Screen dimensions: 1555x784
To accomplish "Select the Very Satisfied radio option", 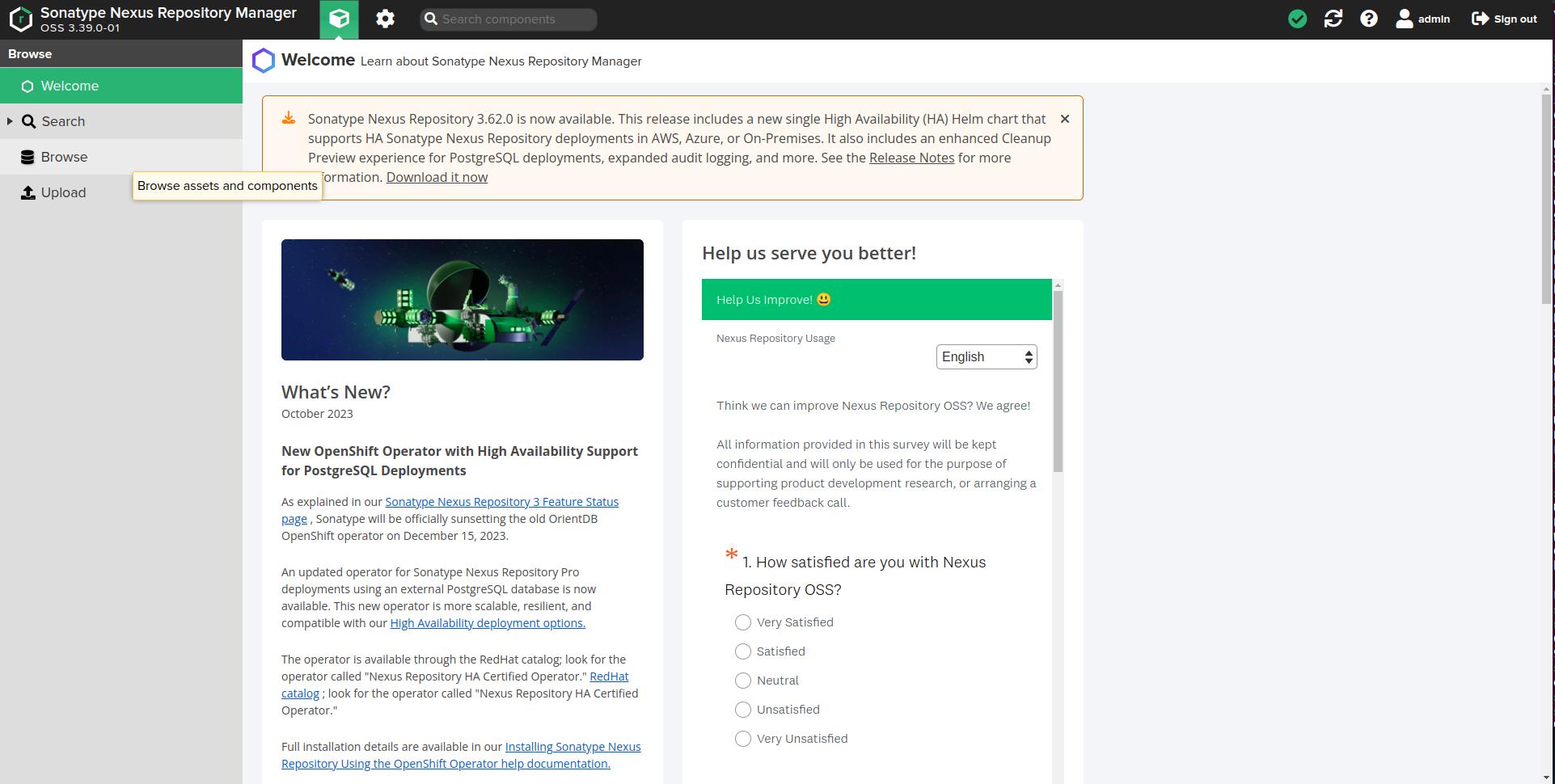I will (742, 622).
